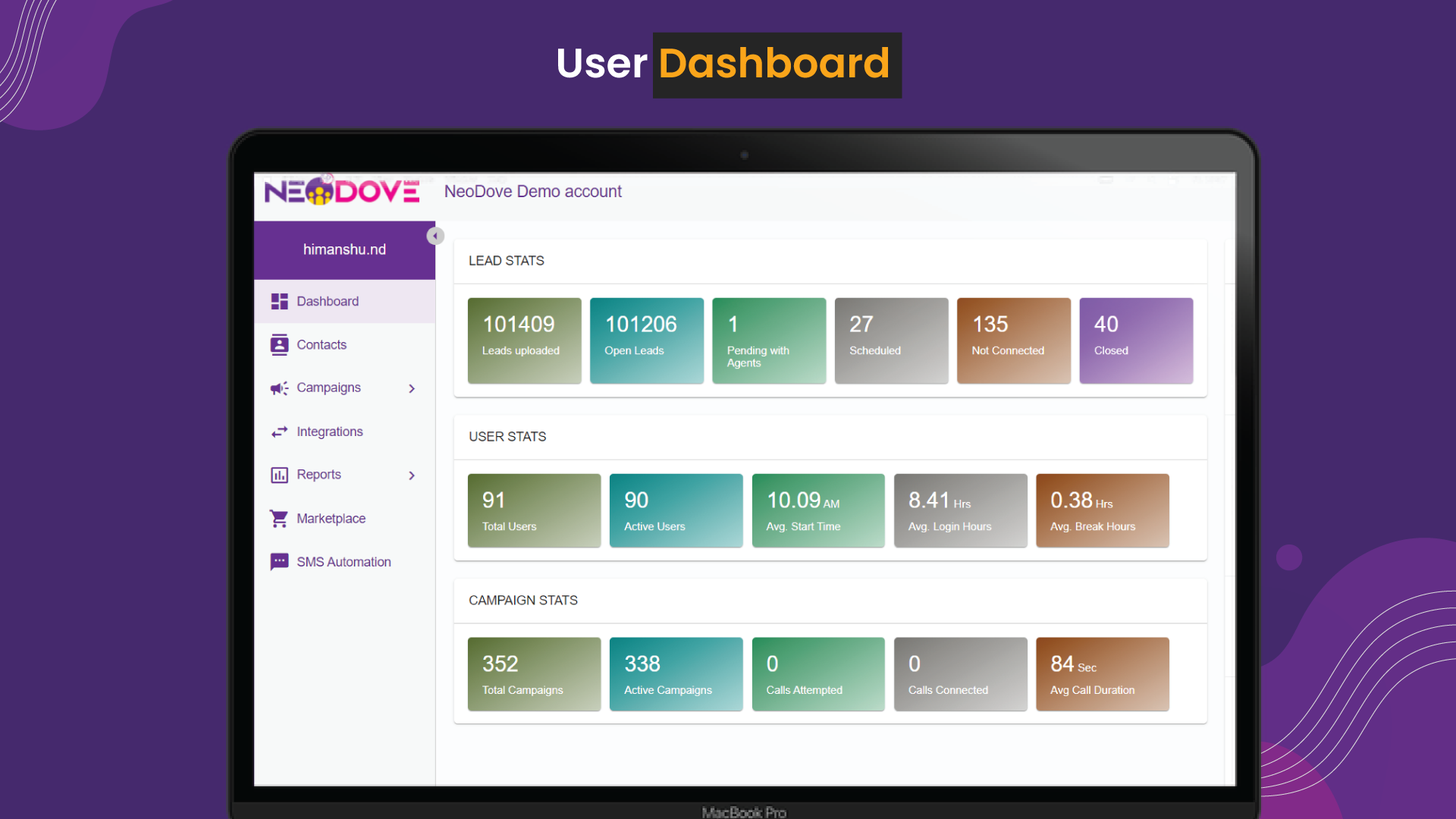
Task: Expand the Campaigns submenu chevron
Action: coord(412,388)
